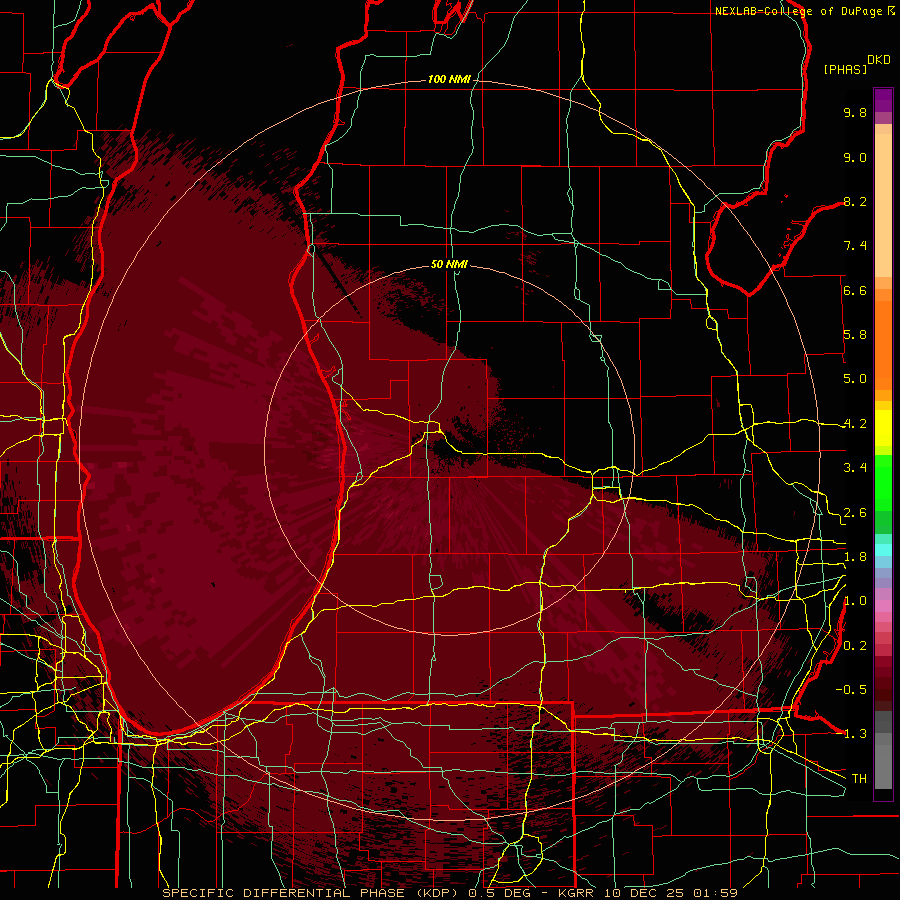Click the 6.6 legend value
900x900 pixels.
click(x=855, y=290)
